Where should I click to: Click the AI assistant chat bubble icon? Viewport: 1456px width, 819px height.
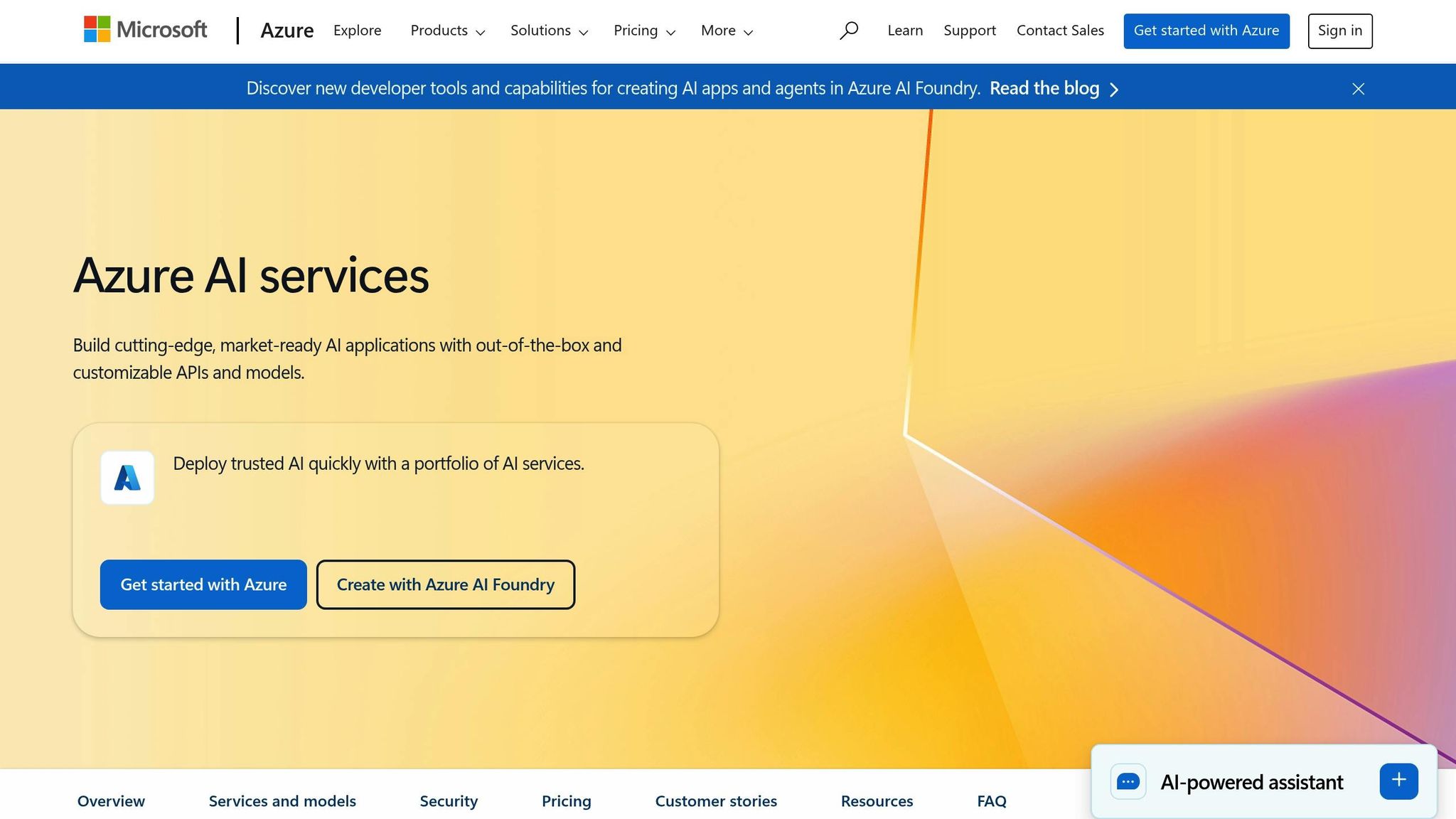click(x=1128, y=781)
